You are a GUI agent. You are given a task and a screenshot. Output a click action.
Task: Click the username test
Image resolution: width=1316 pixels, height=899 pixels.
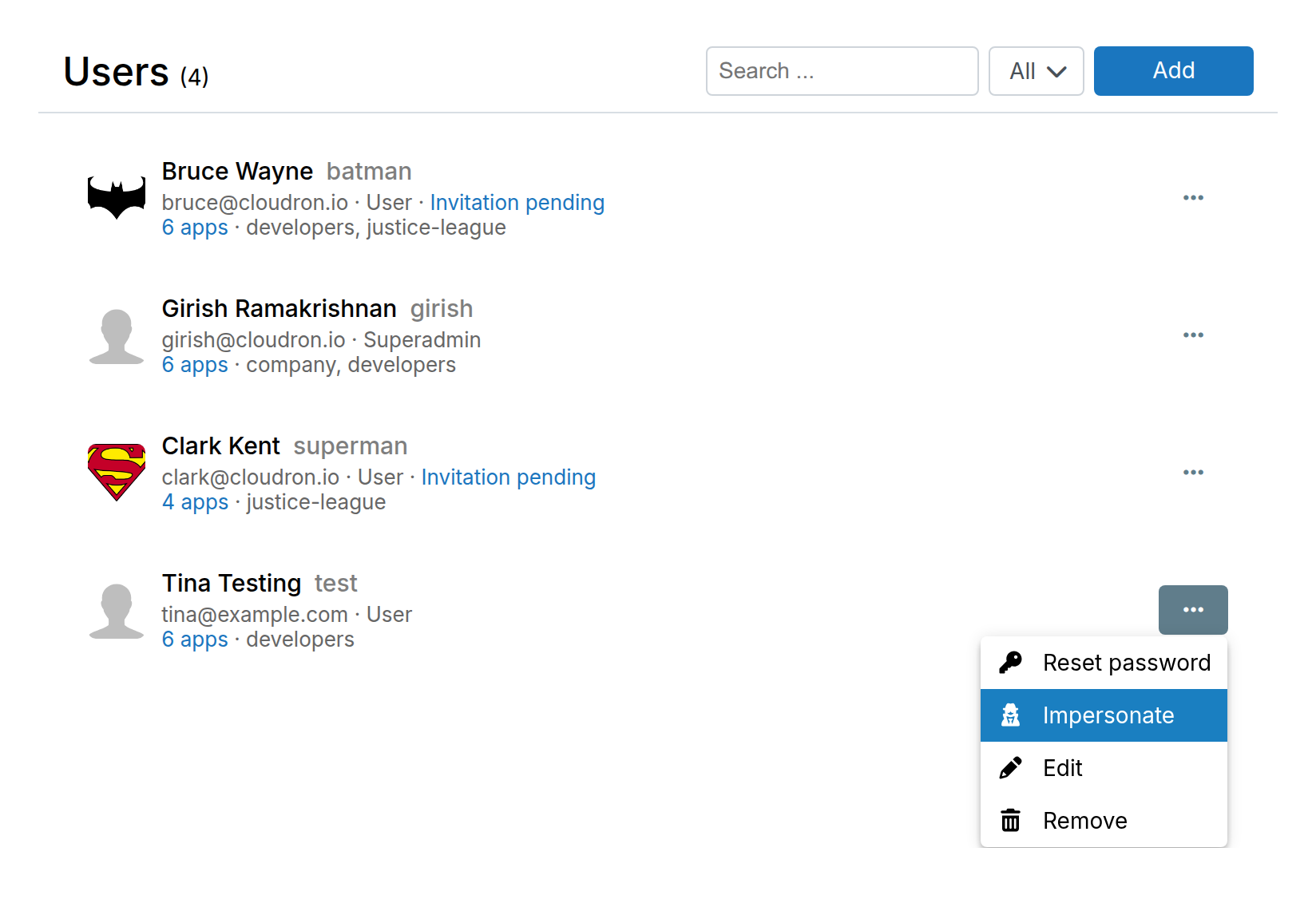click(x=336, y=584)
